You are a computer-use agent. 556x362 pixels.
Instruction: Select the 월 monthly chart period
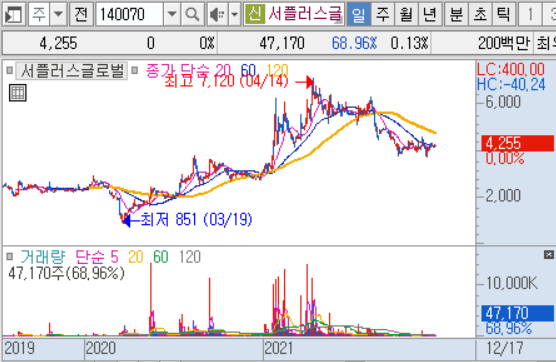point(406,14)
